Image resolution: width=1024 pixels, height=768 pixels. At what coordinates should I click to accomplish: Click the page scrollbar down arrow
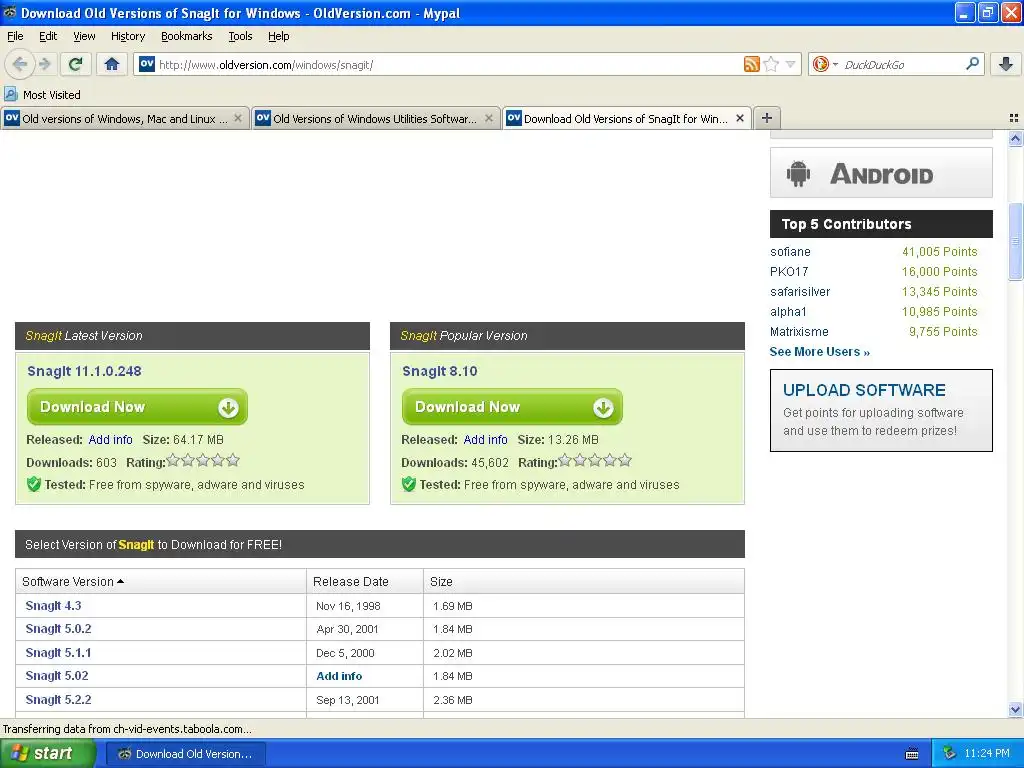coord(1016,710)
